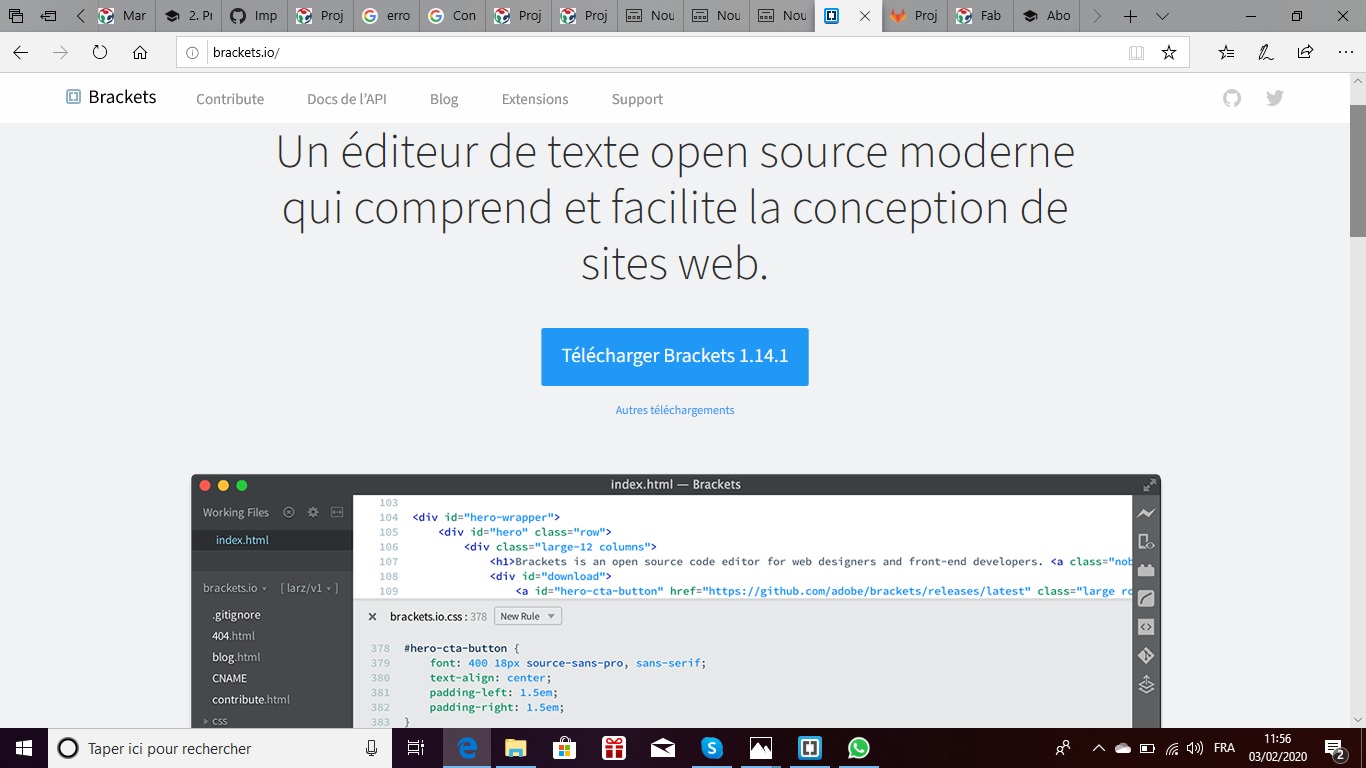Open Task View on the taskbar
Image resolution: width=1366 pixels, height=768 pixels.
tap(416, 748)
